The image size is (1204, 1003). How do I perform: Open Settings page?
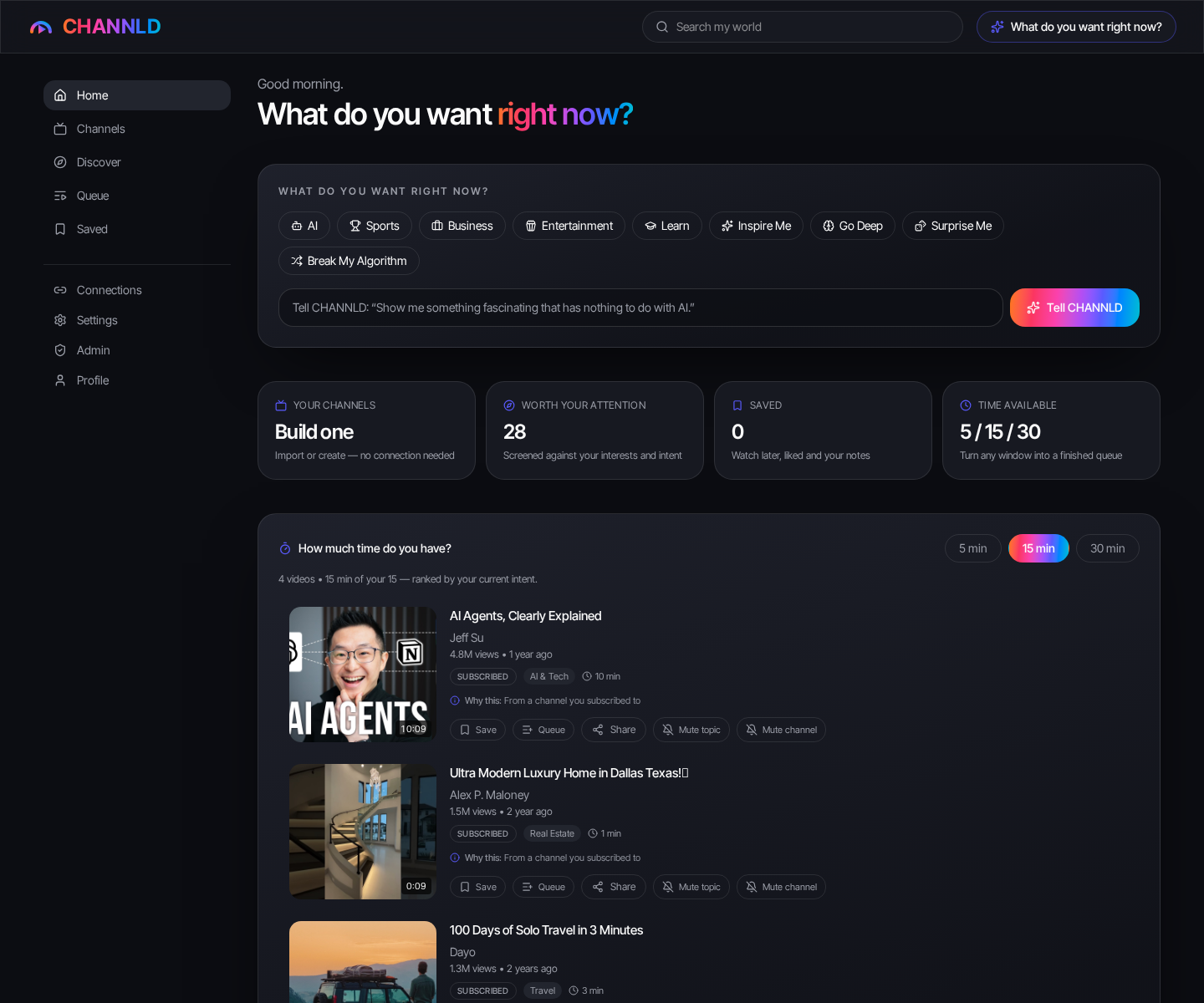pos(137,320)
